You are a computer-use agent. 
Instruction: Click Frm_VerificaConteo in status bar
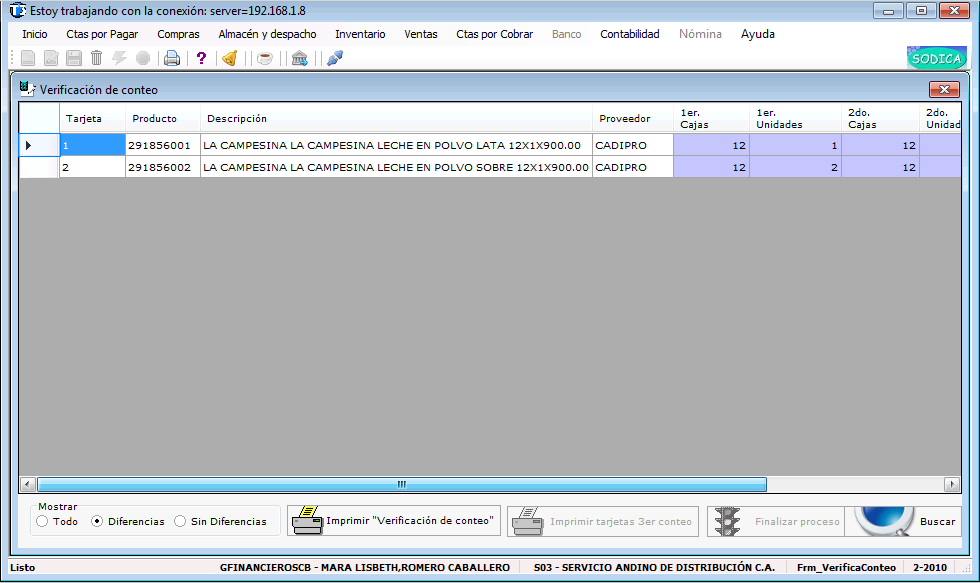(846, 567)
